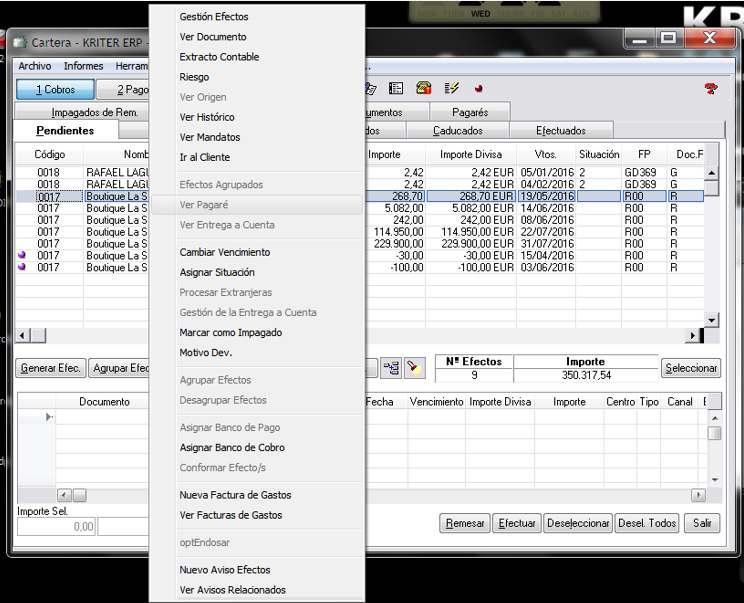The width and height of the screenshot is (744, 603).
Task: Click upper grid horizontal scroll right arrow
Action: pos(692,335)
